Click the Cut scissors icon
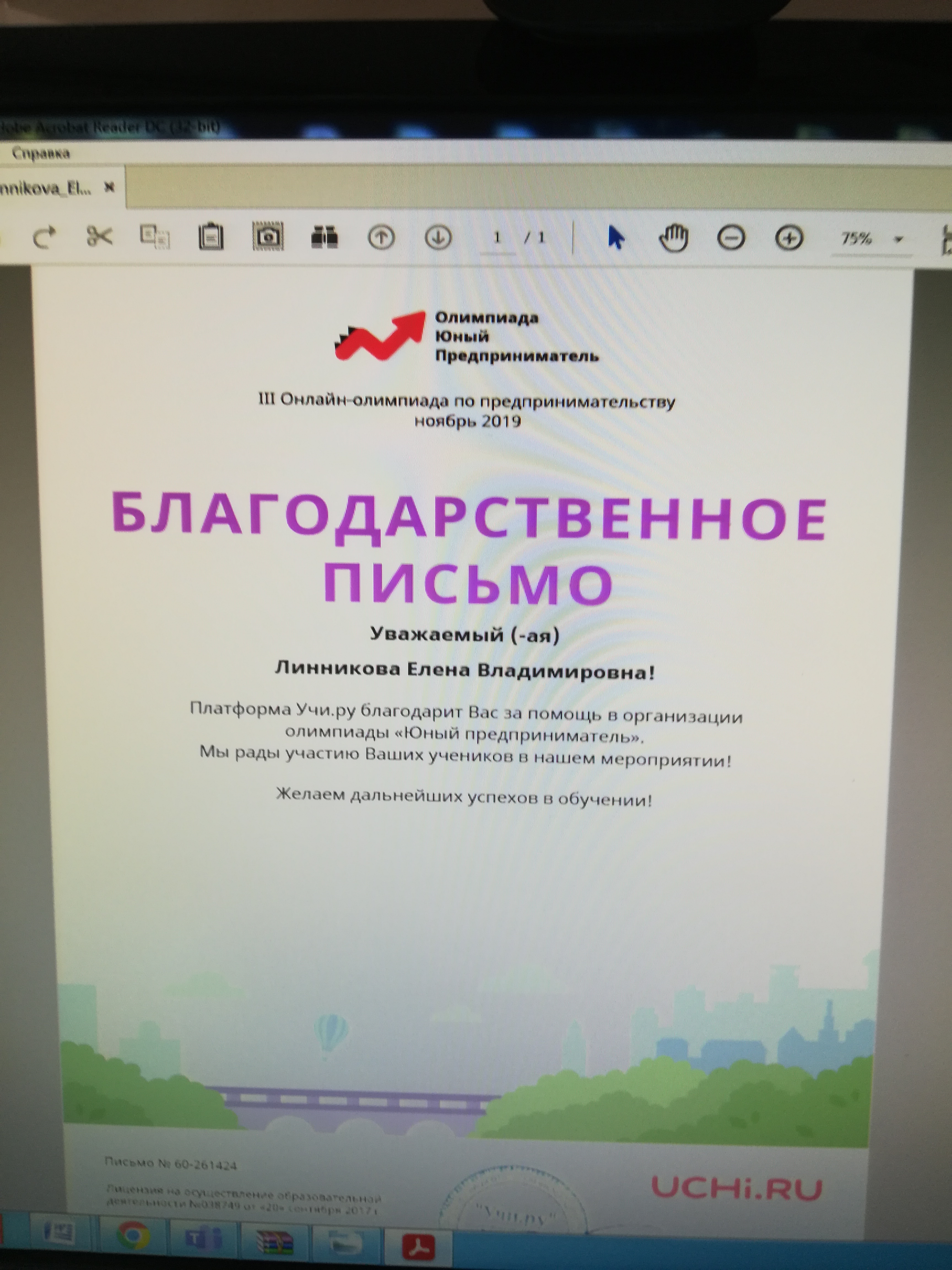The height and width of the screenshot is (1270, 952). point(99,236)
